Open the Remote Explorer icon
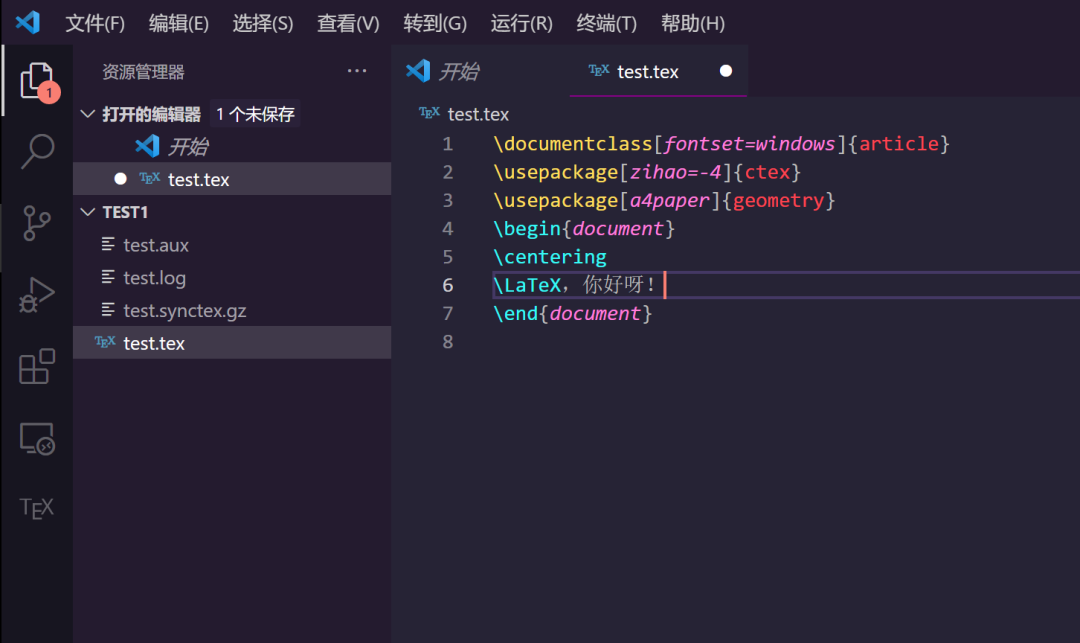The height and width of the screenshot is (643, 1080). pos(37,439)
